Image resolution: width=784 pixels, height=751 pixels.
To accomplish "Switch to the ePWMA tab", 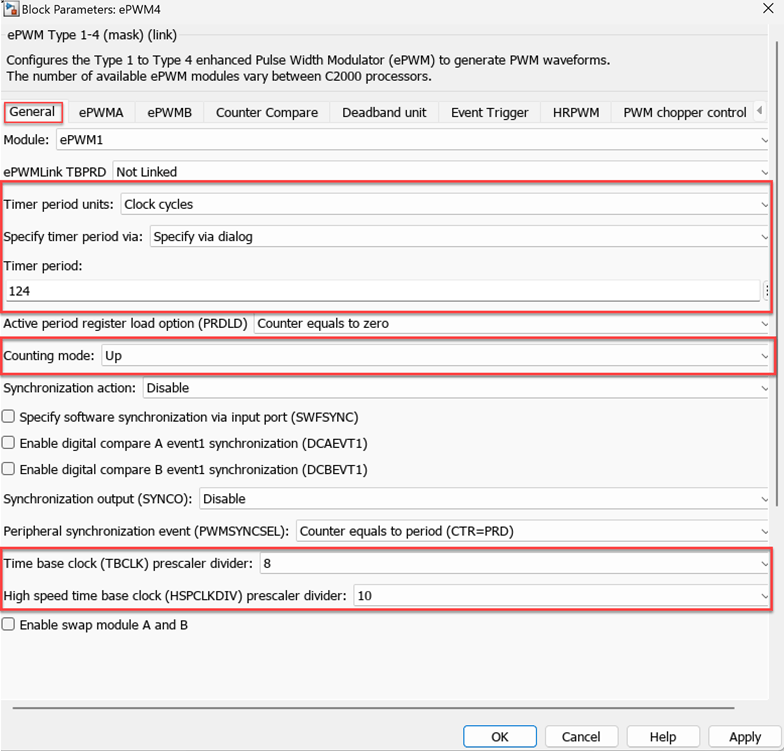I will pos(101,112).
